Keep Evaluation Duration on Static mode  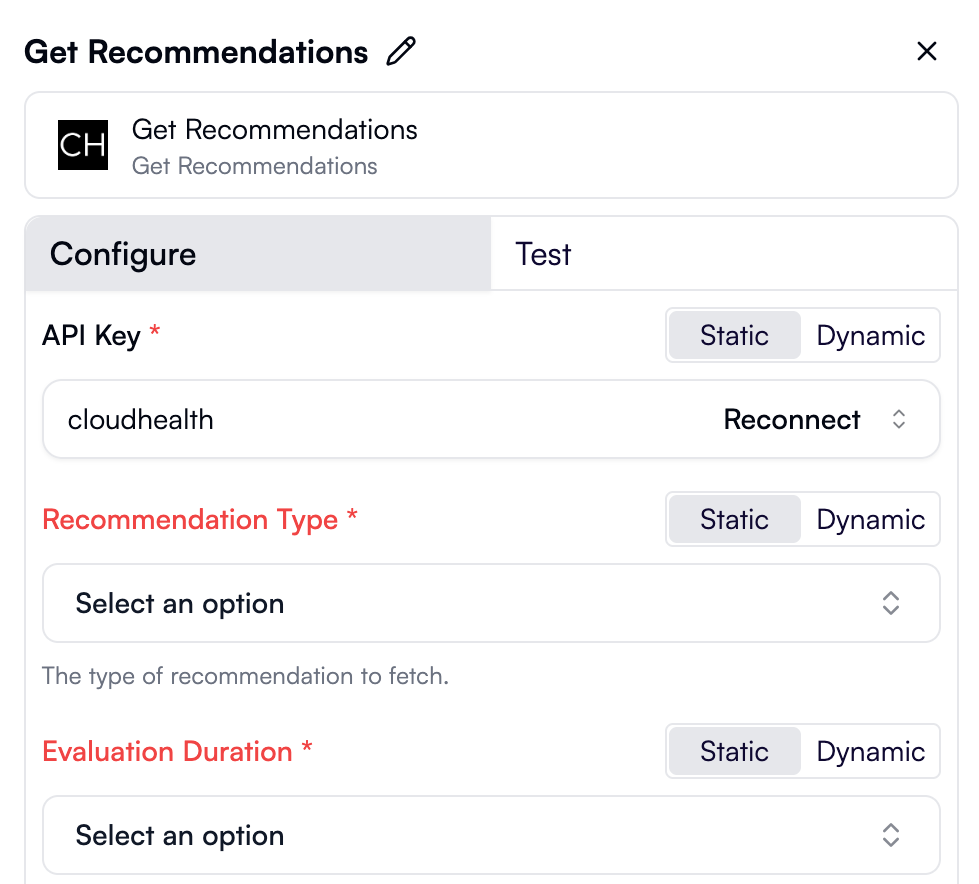pyautogui.click(x=734, y=751)
